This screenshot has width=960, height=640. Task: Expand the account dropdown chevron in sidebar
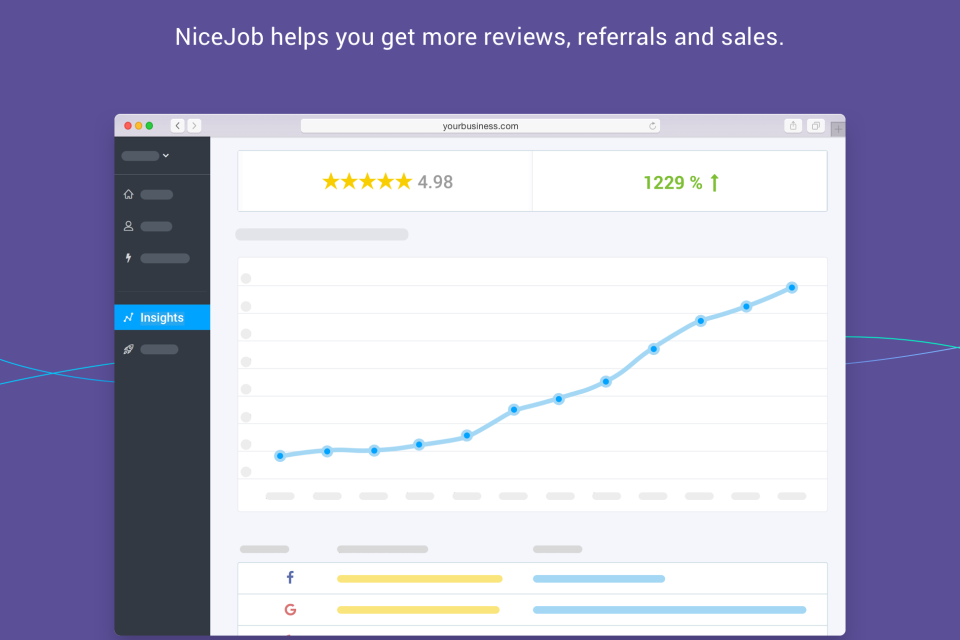pos(166,156)
